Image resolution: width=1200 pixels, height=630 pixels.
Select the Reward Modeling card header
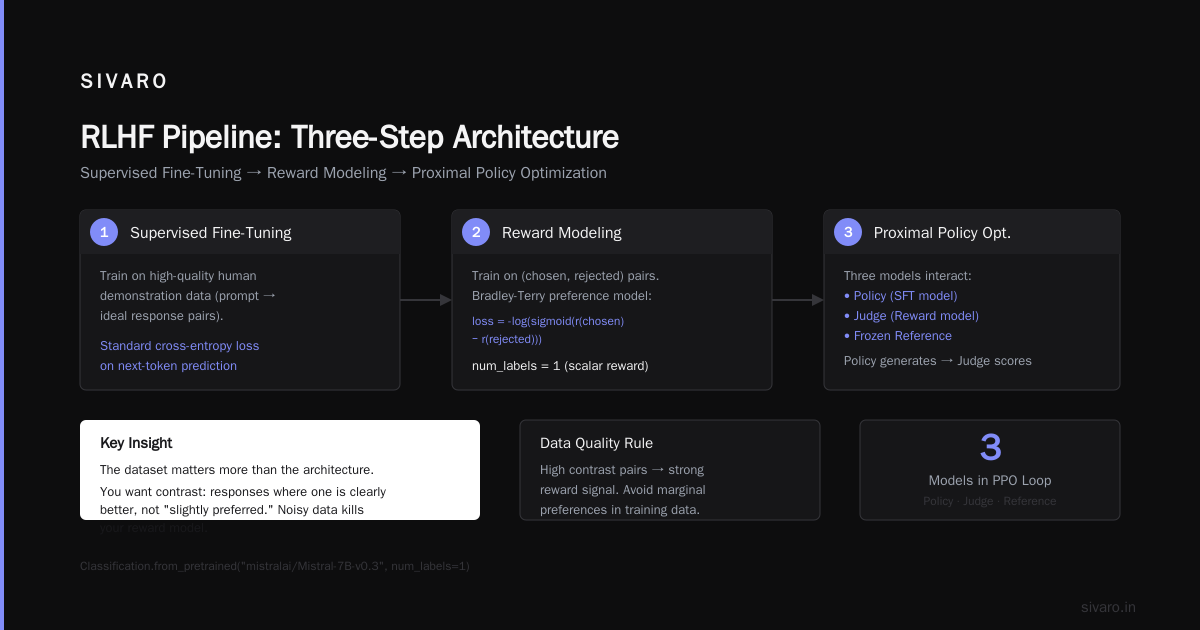pos(612,232)
